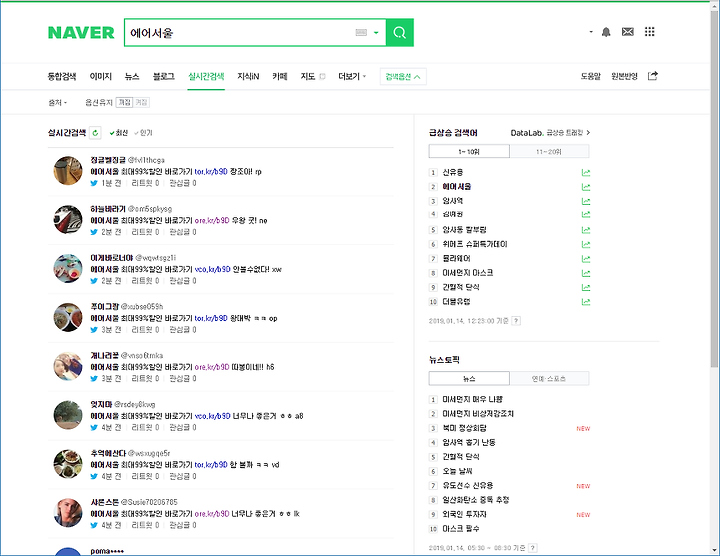
Task: Click news topic 북미 정상회담
Action: [464, 428]
